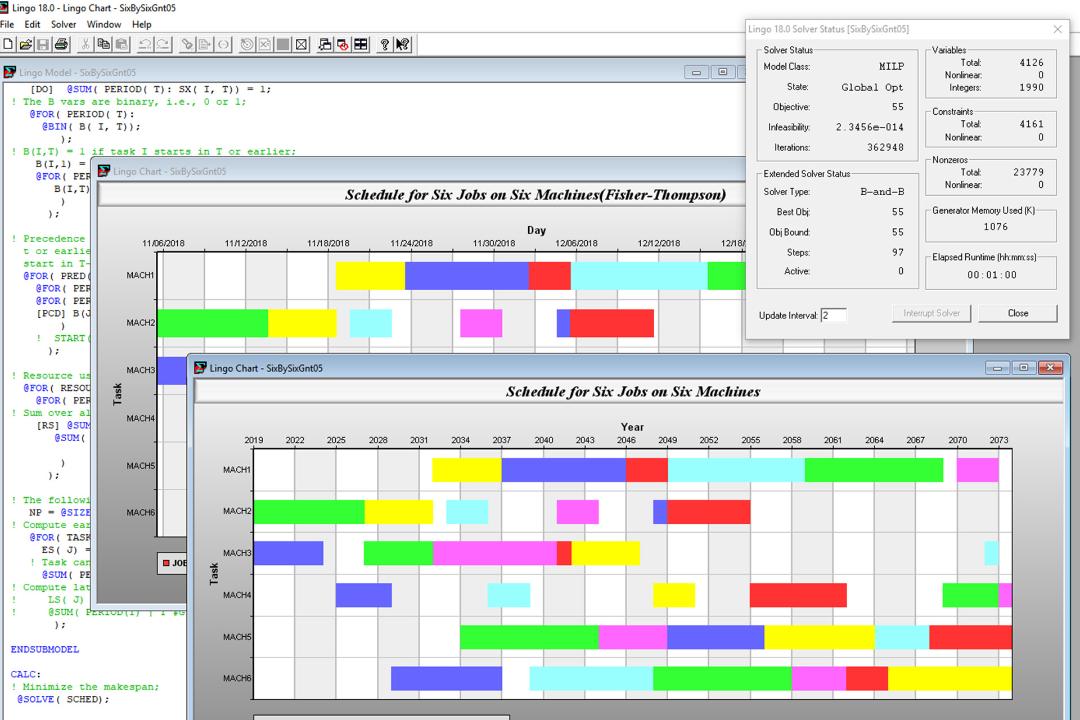Activate context help pointer icon

pos(402,45)
